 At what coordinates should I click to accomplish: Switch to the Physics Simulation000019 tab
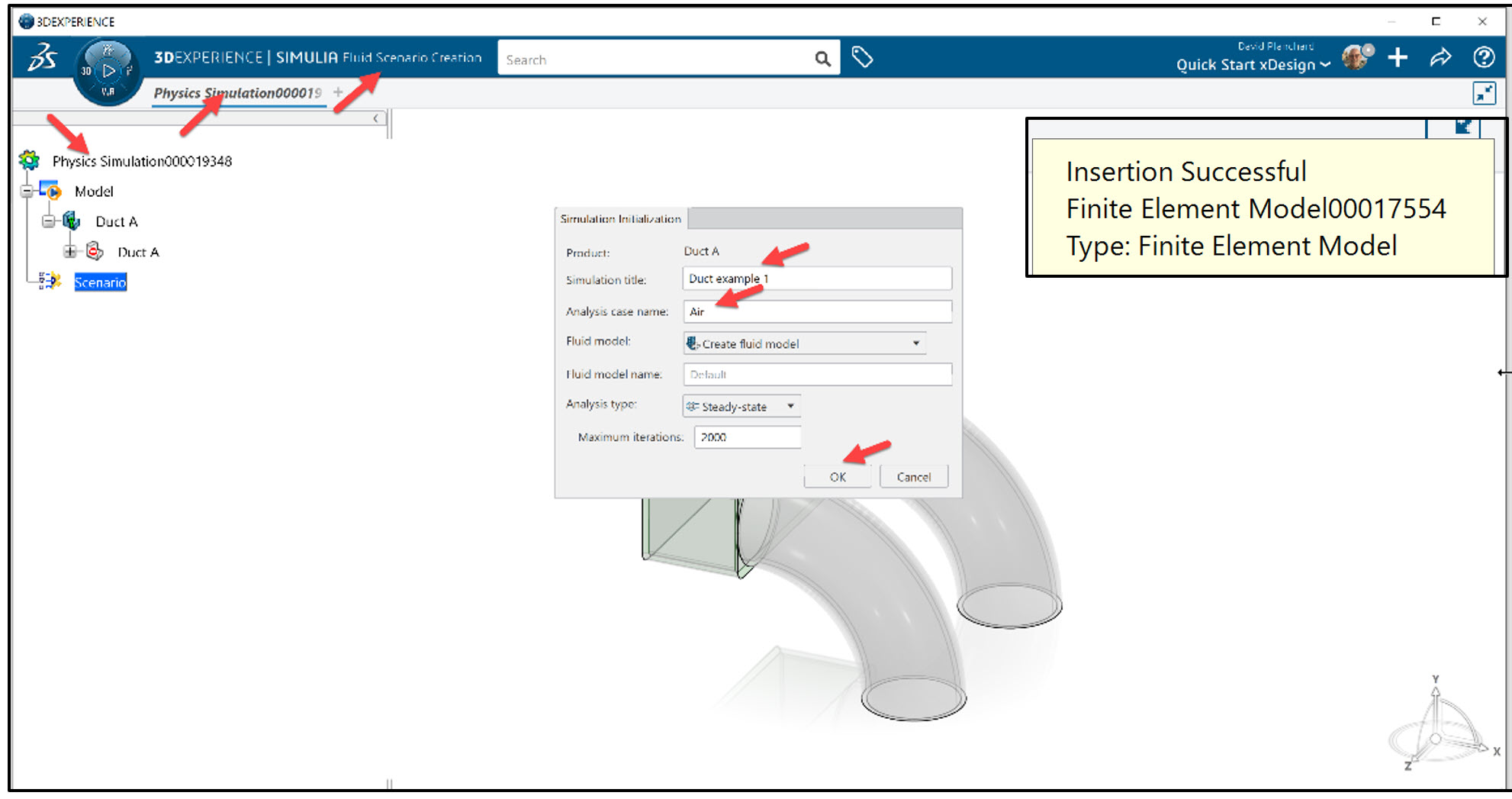point(237,93)
